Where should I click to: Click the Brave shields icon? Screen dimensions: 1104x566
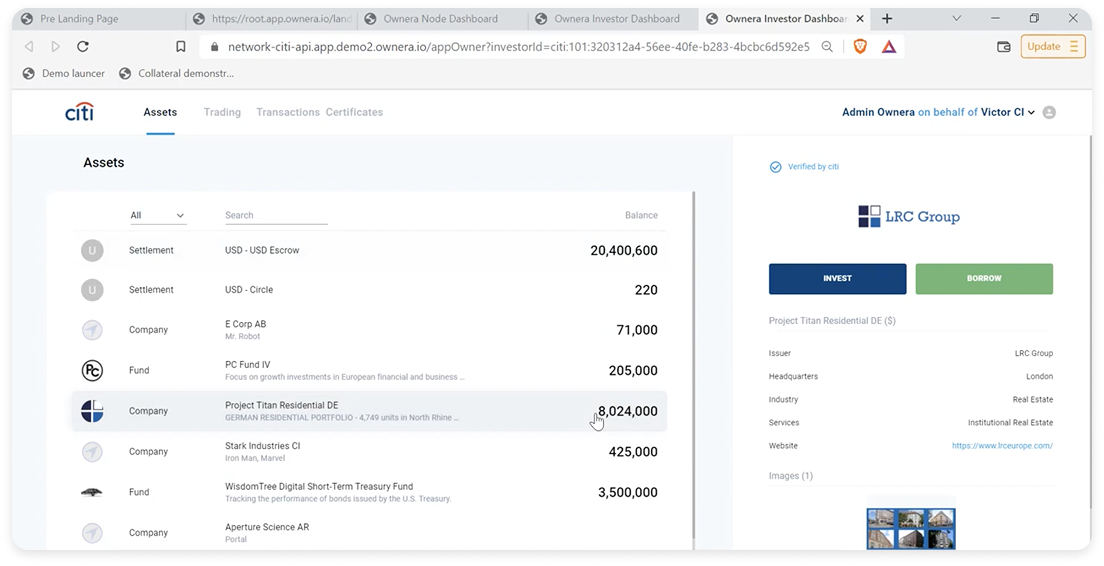click(860, 46)
